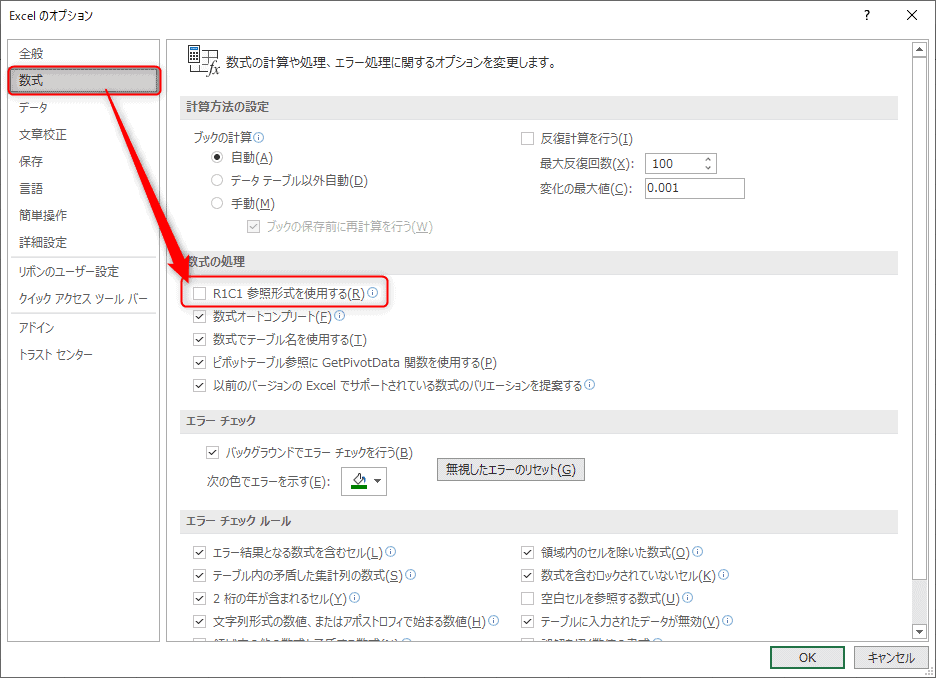Screen dimensions: 936x678
Task: Open トラスト センター category
Action: [x=84, y=355]
